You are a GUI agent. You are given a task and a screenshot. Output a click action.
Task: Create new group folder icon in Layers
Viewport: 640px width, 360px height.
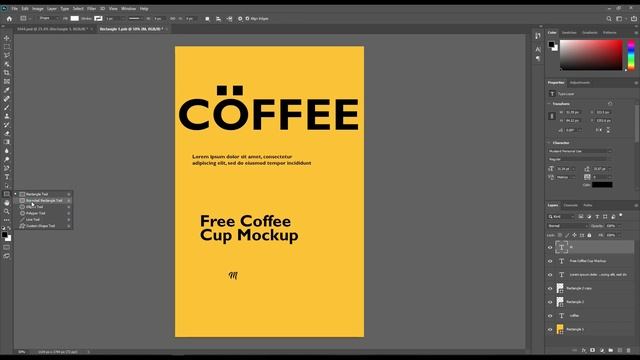(611, 350)
